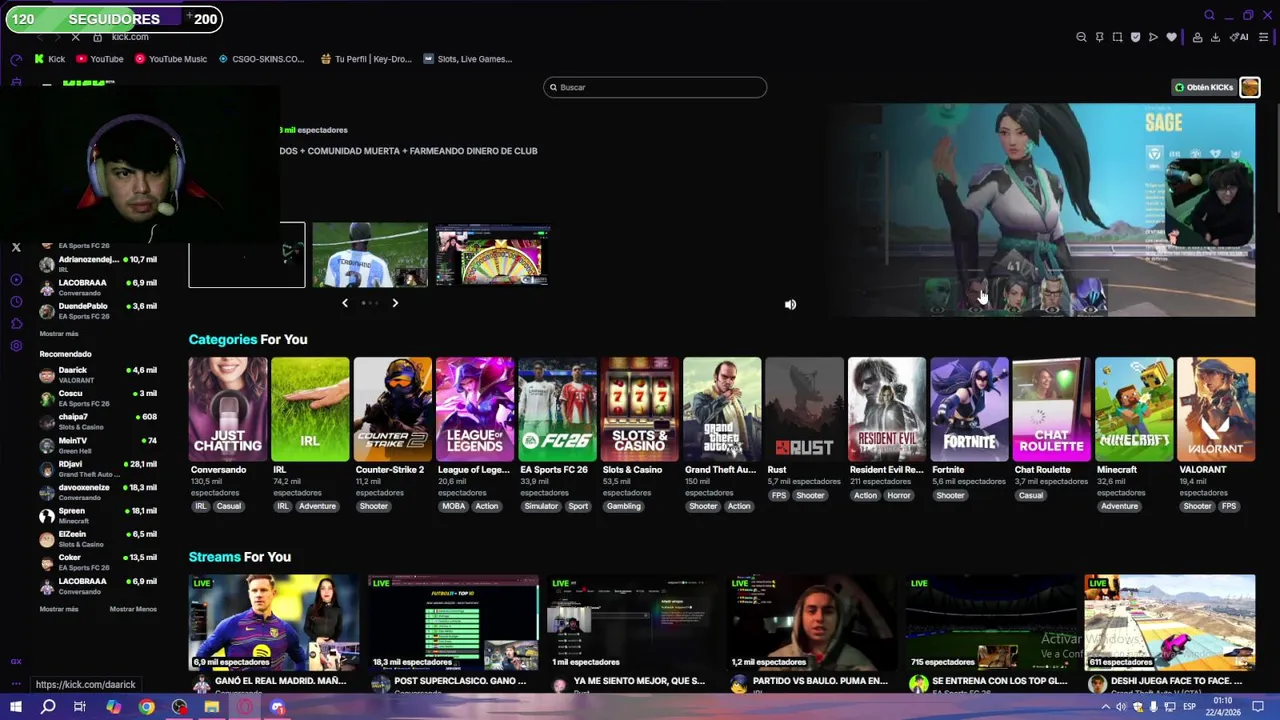This screenshot has width=1280, height=720.
Task: Open the user profile avatar menu
Action: [1250, 87]
